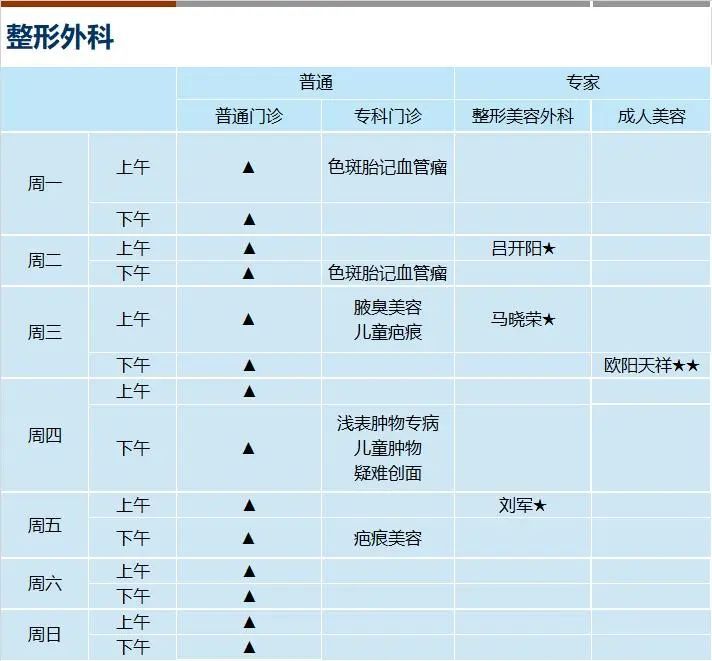This screenshot has height=661, width=712.
Task: Click the 周六 上午 普通门诊 triangle marker
Action: [x=249, y=571]
